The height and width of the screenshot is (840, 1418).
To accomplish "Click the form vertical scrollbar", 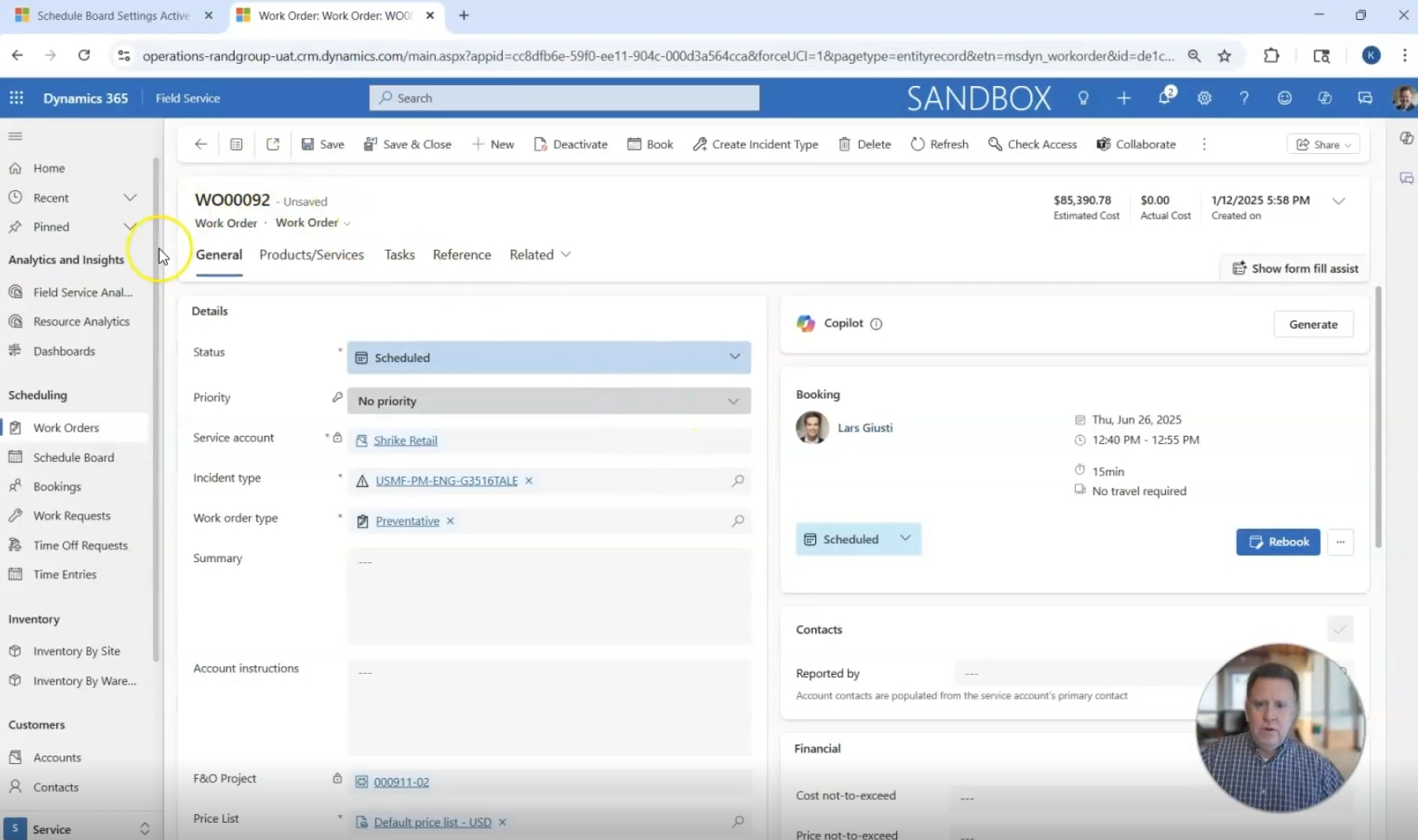I will click(1378, 418).
